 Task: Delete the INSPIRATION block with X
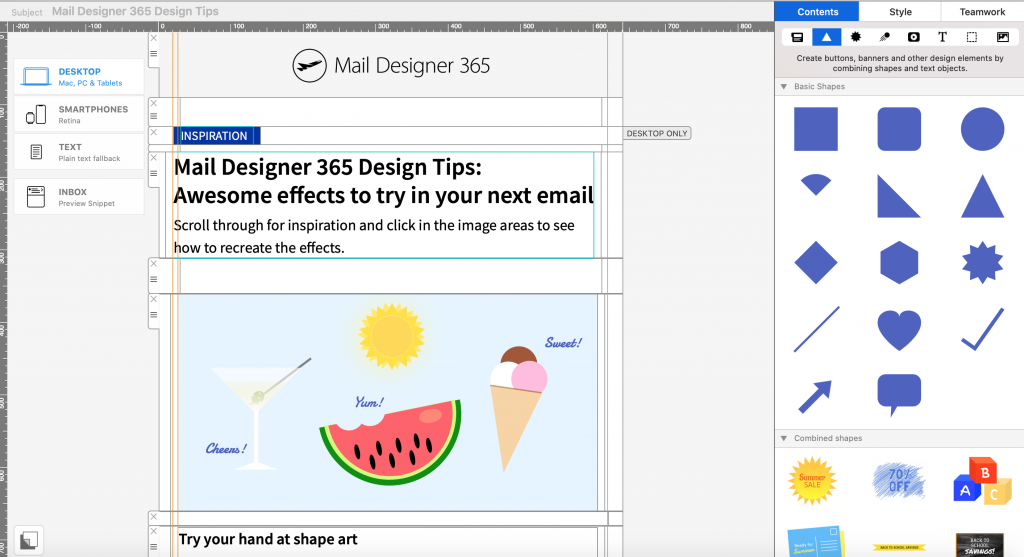pos(153,133)
